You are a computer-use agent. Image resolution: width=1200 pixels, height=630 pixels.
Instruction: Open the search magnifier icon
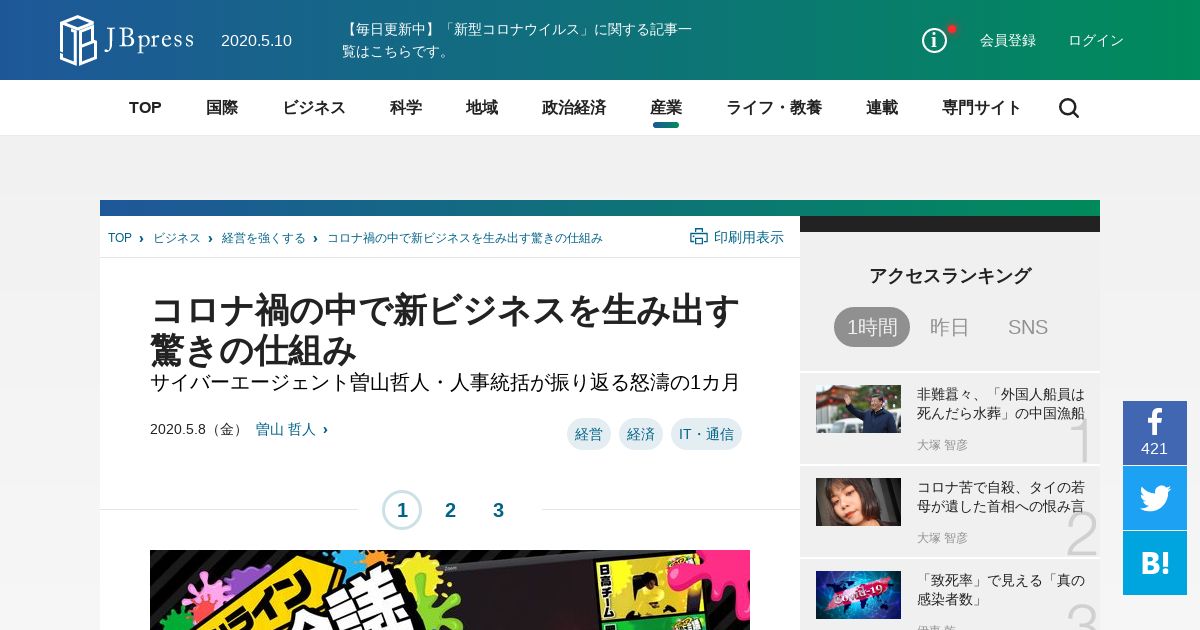(1069, 108)
